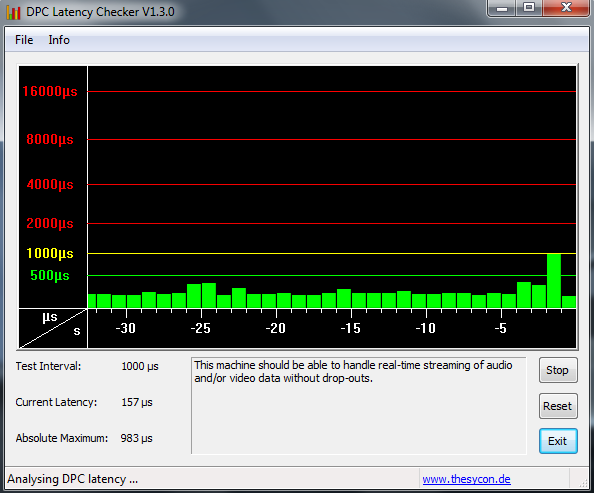Click the status message text box

point(359,405)
